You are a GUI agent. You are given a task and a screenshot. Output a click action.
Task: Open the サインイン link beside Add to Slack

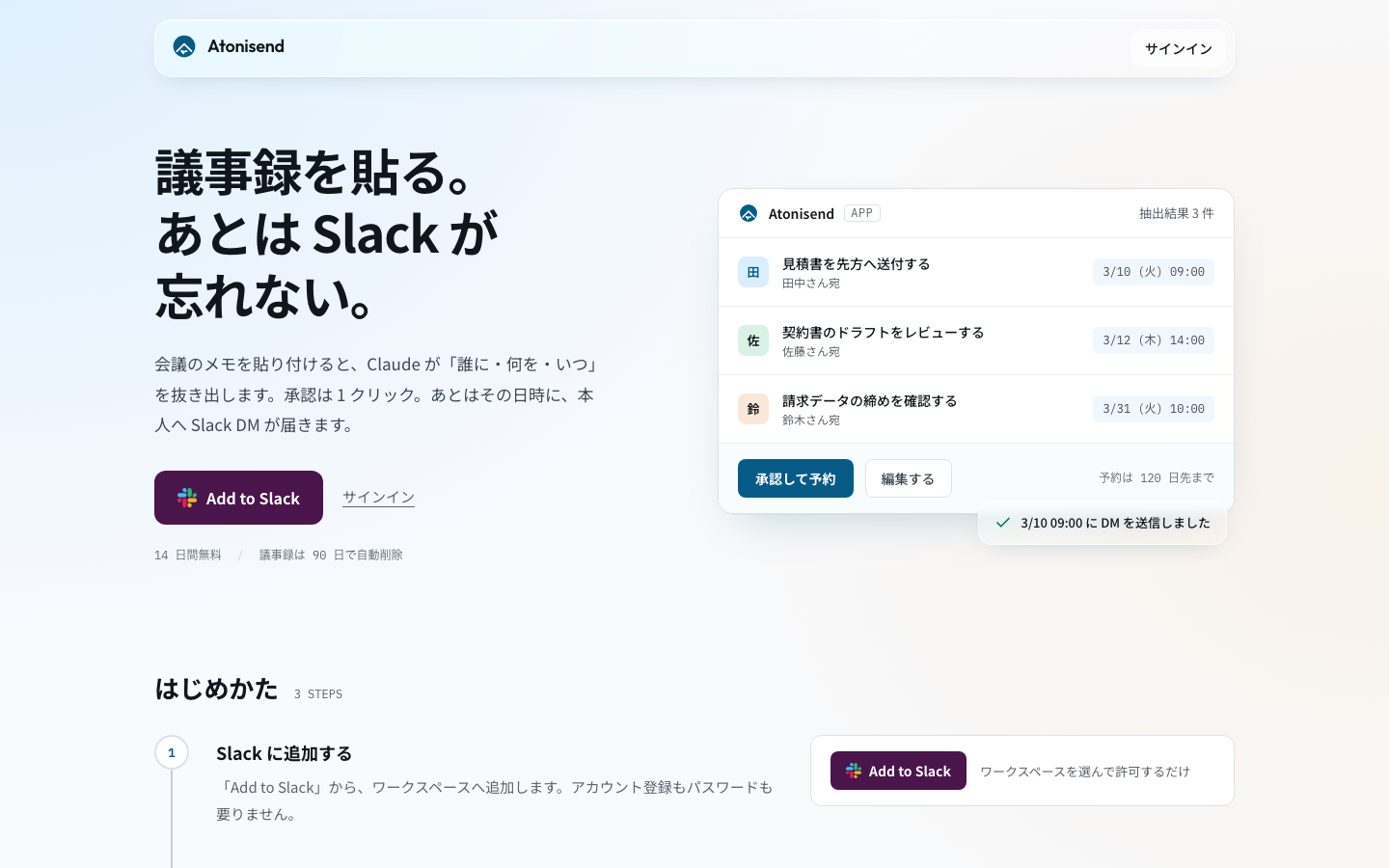[378, 497]
